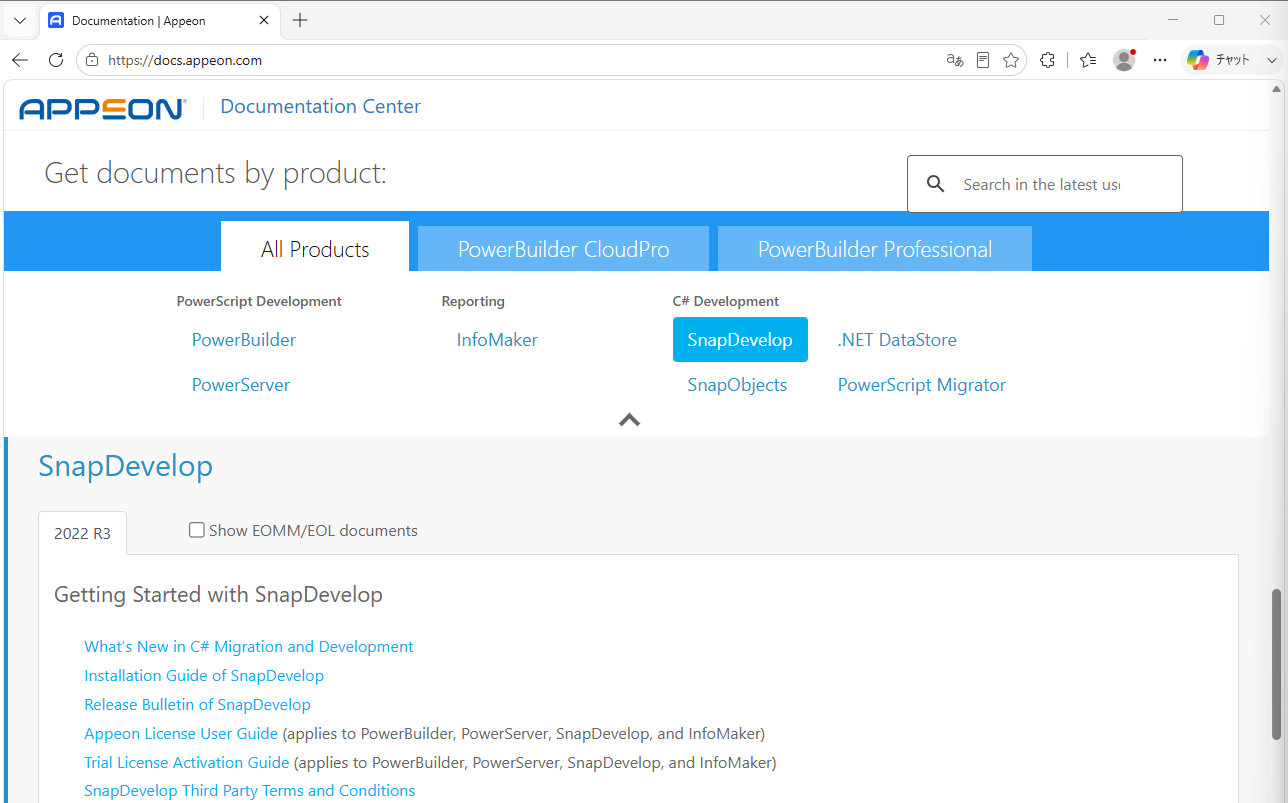Open Installation Guide of SnapDevelop link
Screen dimensions: 1288x803
coord(204,676)
